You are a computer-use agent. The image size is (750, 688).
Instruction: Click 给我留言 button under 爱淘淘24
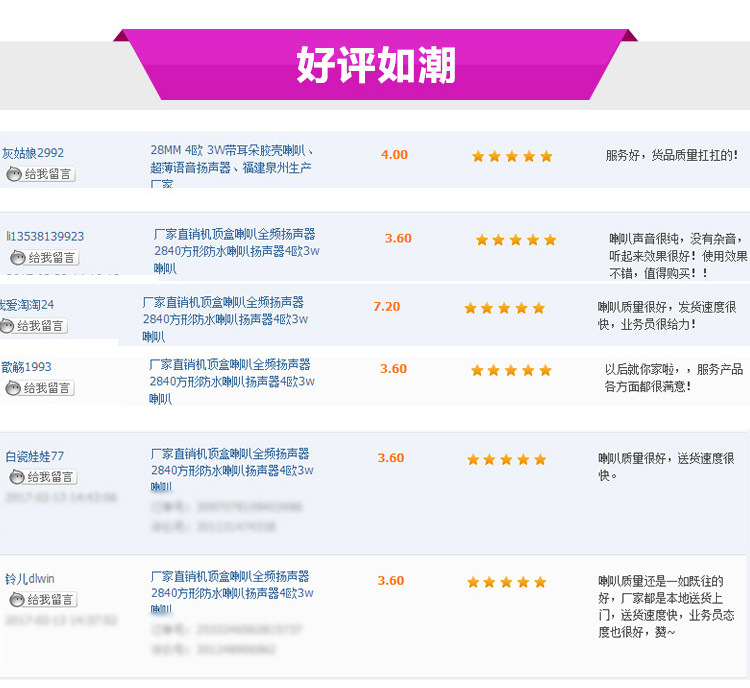pyautogui.click(x=33, y=326)
